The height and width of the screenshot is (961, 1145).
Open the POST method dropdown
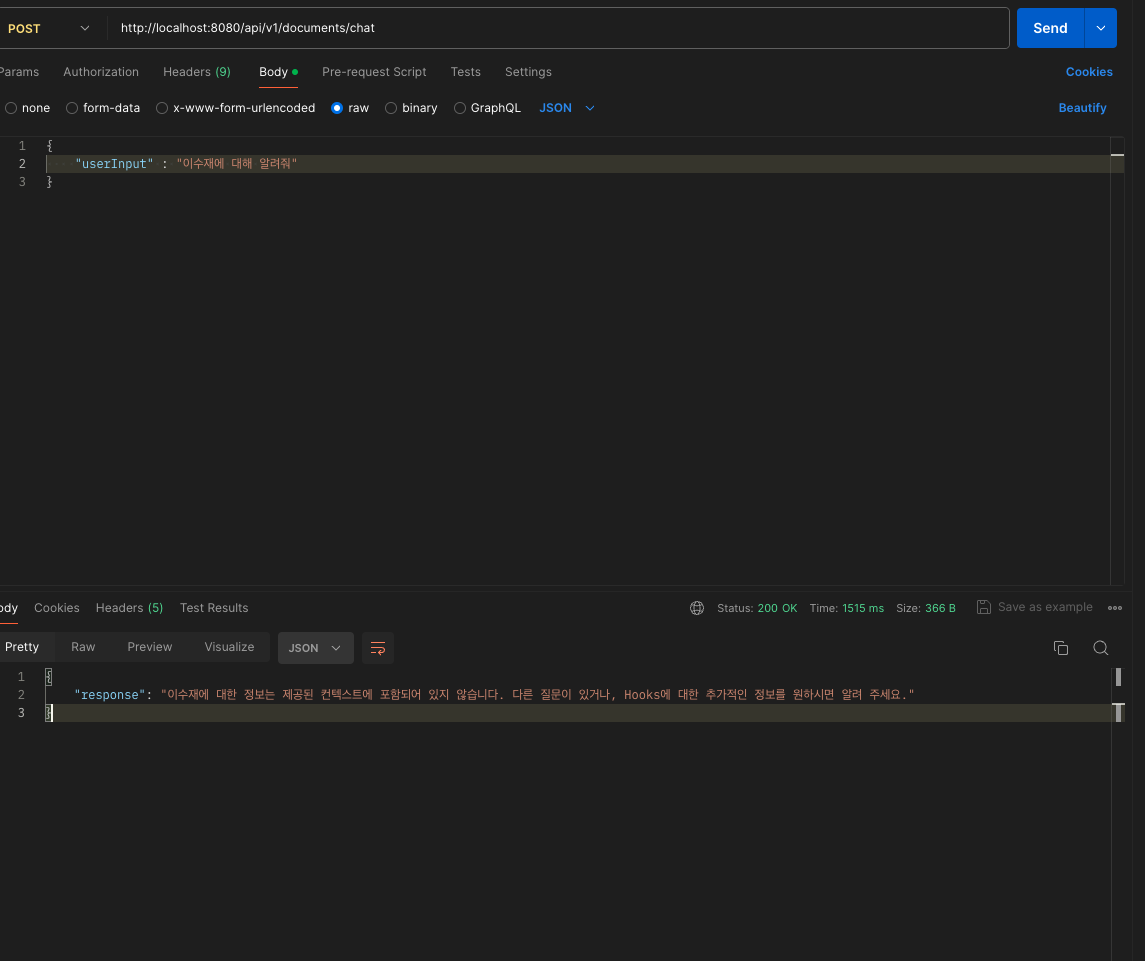pos(48,28)
